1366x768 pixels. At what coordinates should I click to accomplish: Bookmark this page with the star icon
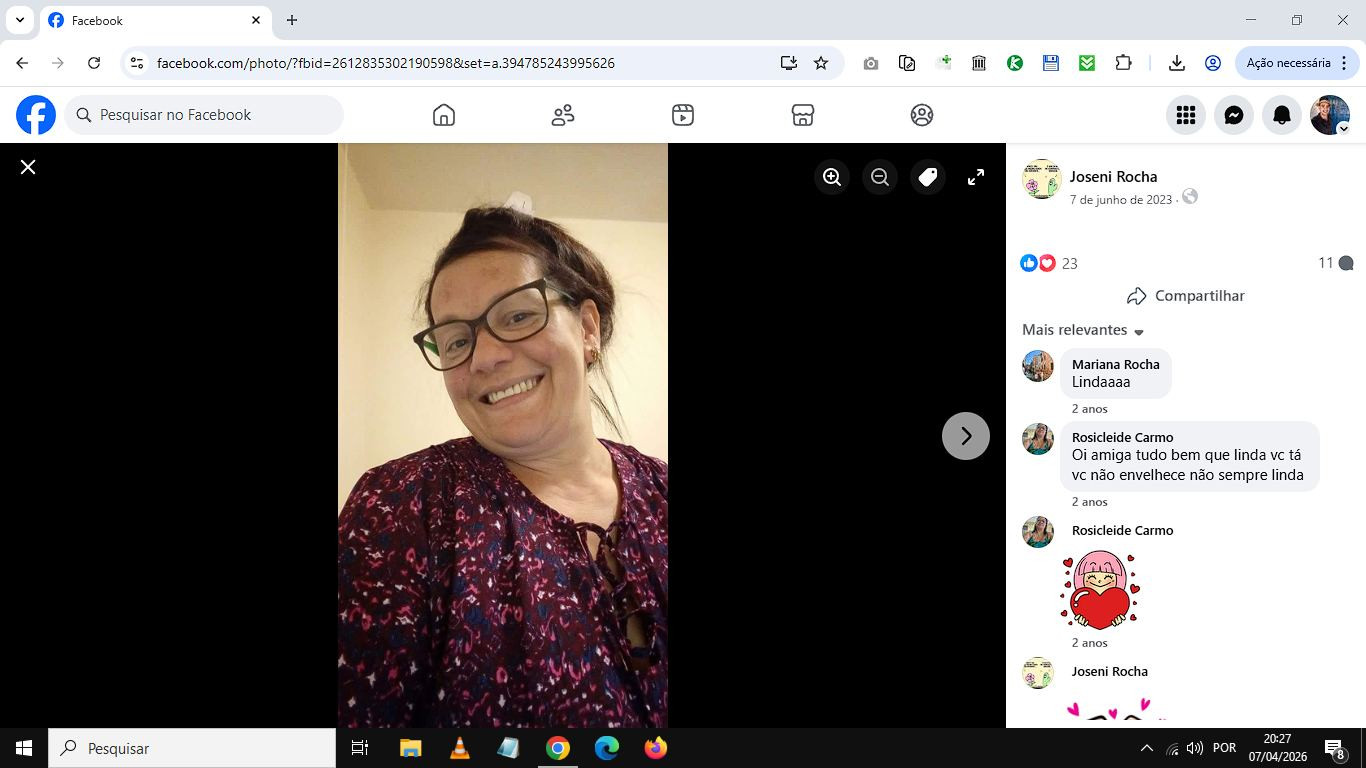pos(821,63)
